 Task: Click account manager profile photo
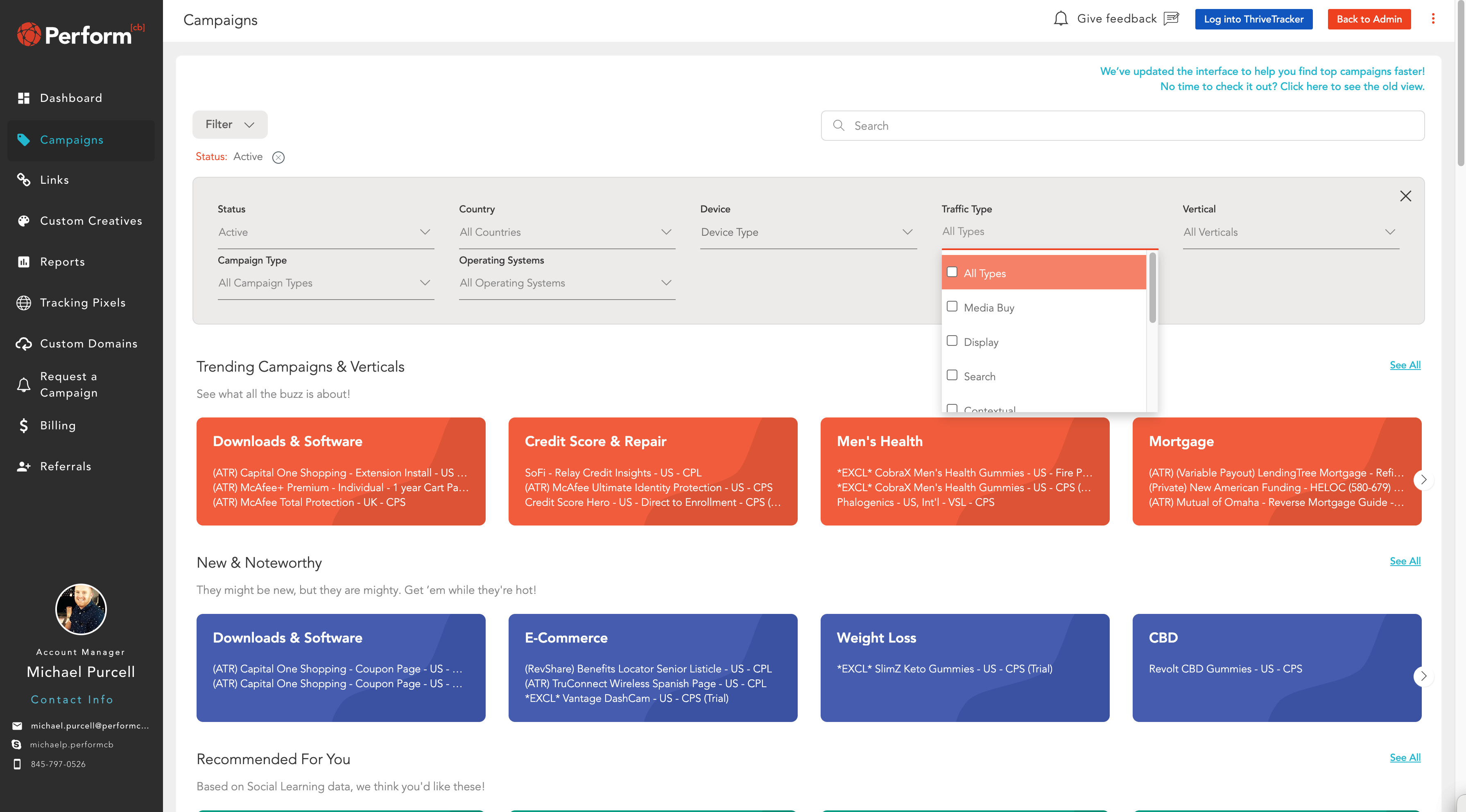pos(81,609)
